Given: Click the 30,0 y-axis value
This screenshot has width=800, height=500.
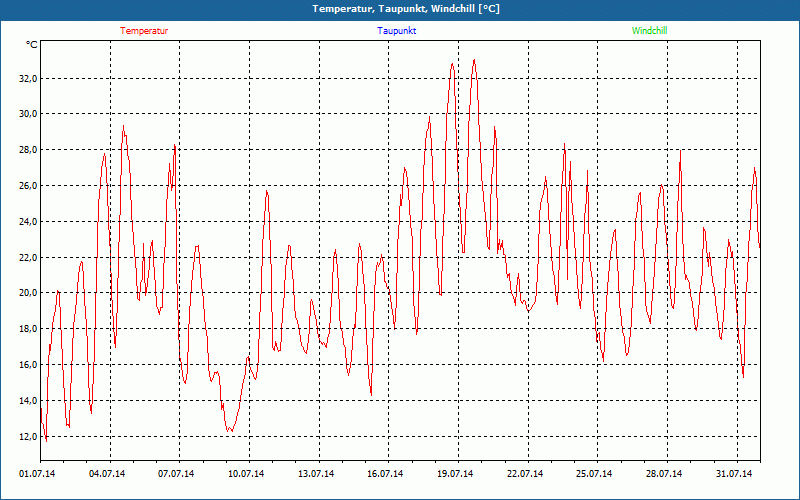Looking at the screenshot, I should tap(28, 114).
